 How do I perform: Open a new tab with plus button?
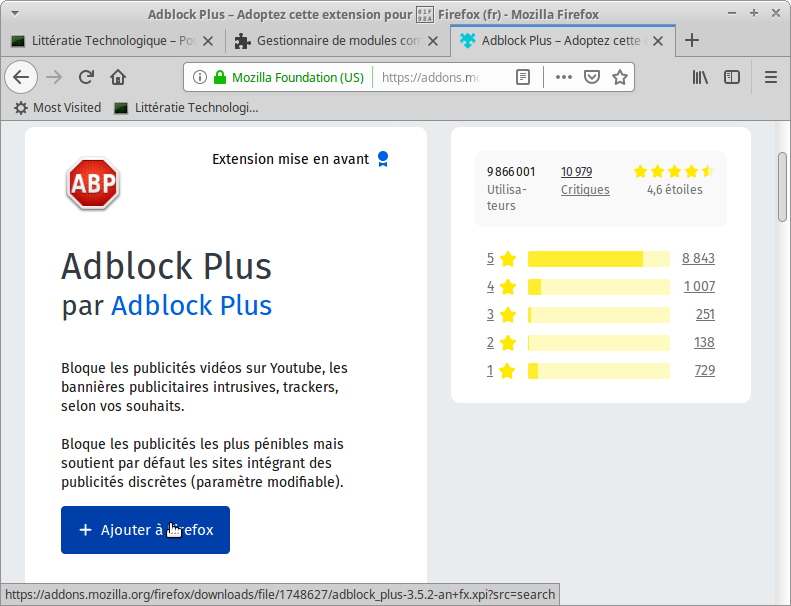[691, 41]
